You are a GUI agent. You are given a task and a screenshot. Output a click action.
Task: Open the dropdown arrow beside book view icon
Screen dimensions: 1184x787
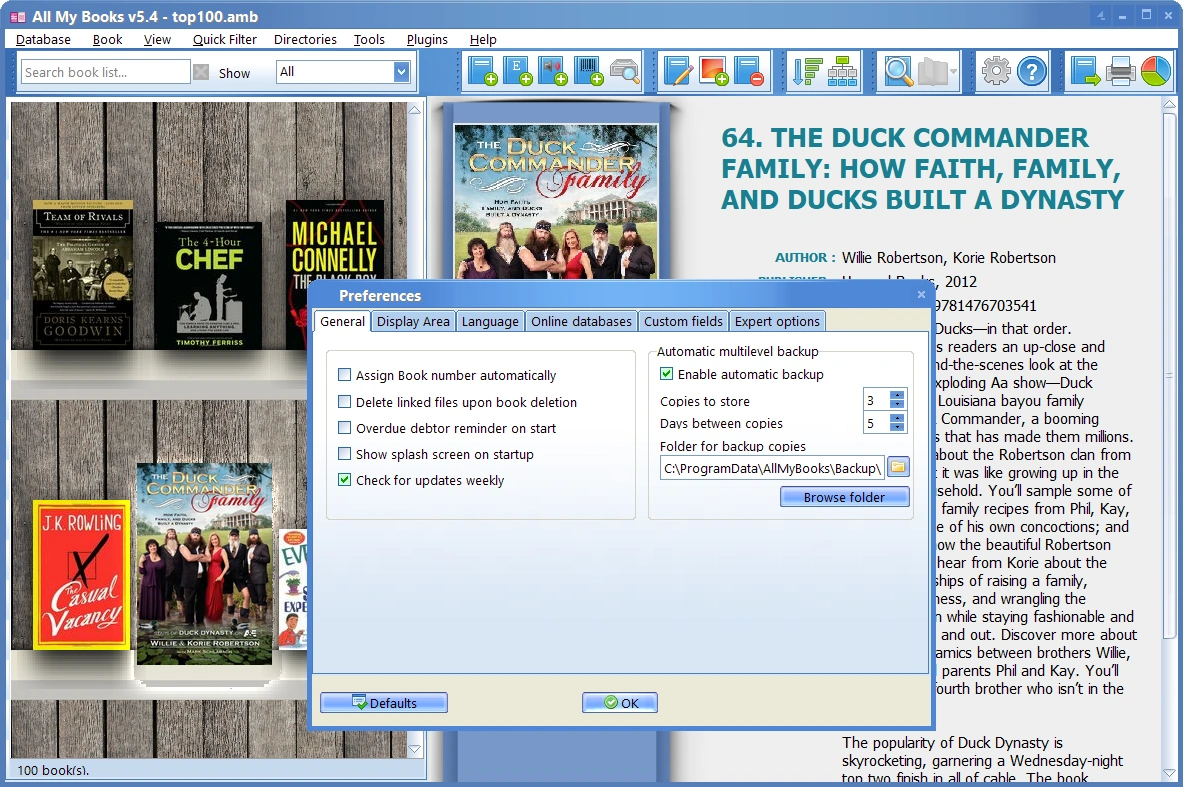click(954, 72)
